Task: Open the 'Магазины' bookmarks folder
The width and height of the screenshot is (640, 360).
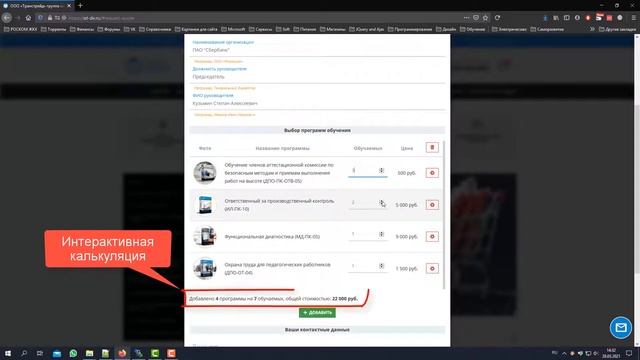Action: click(x=333, y=29)
